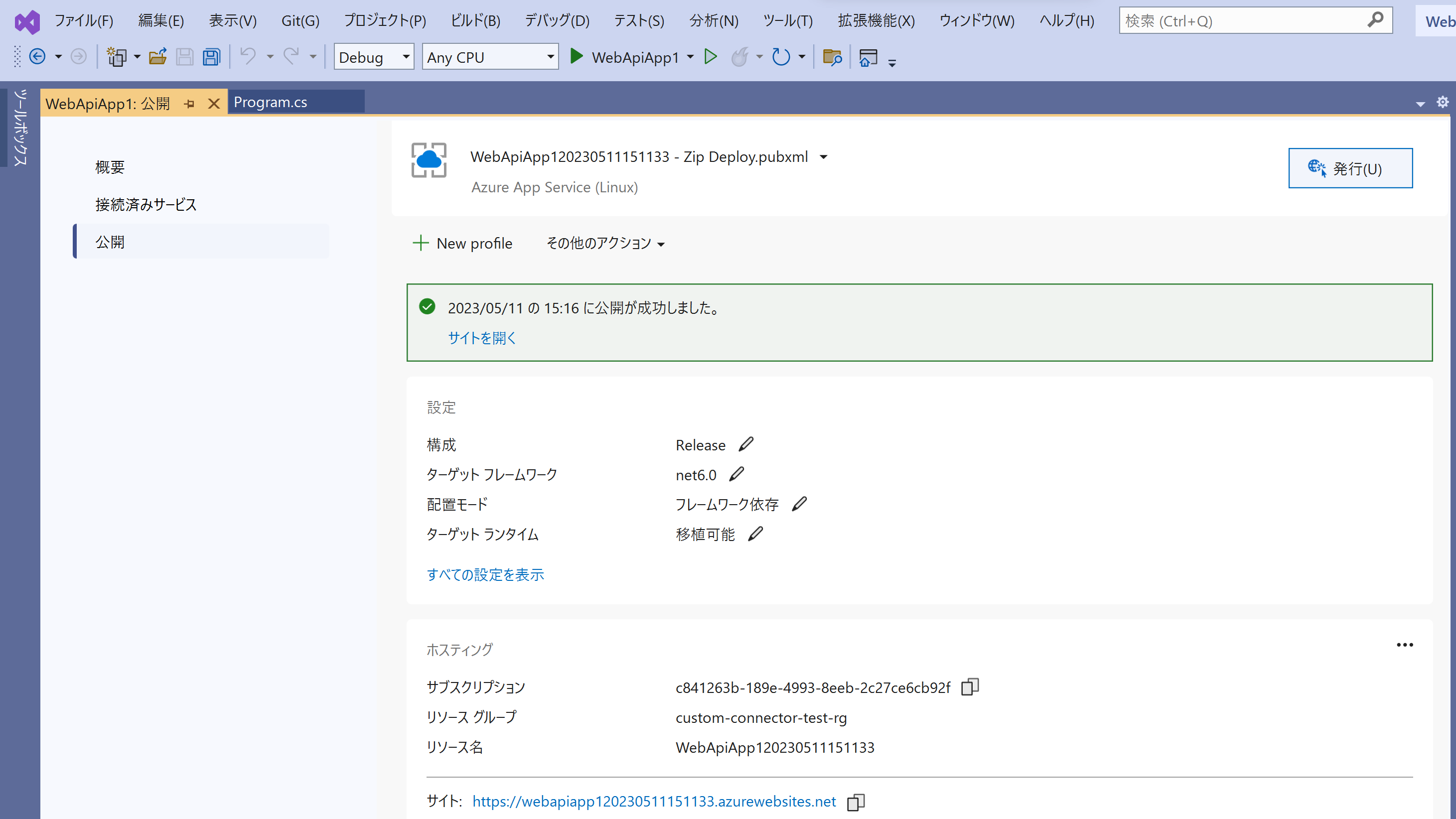Select 概要 in the left navigation

coord(110,167)
